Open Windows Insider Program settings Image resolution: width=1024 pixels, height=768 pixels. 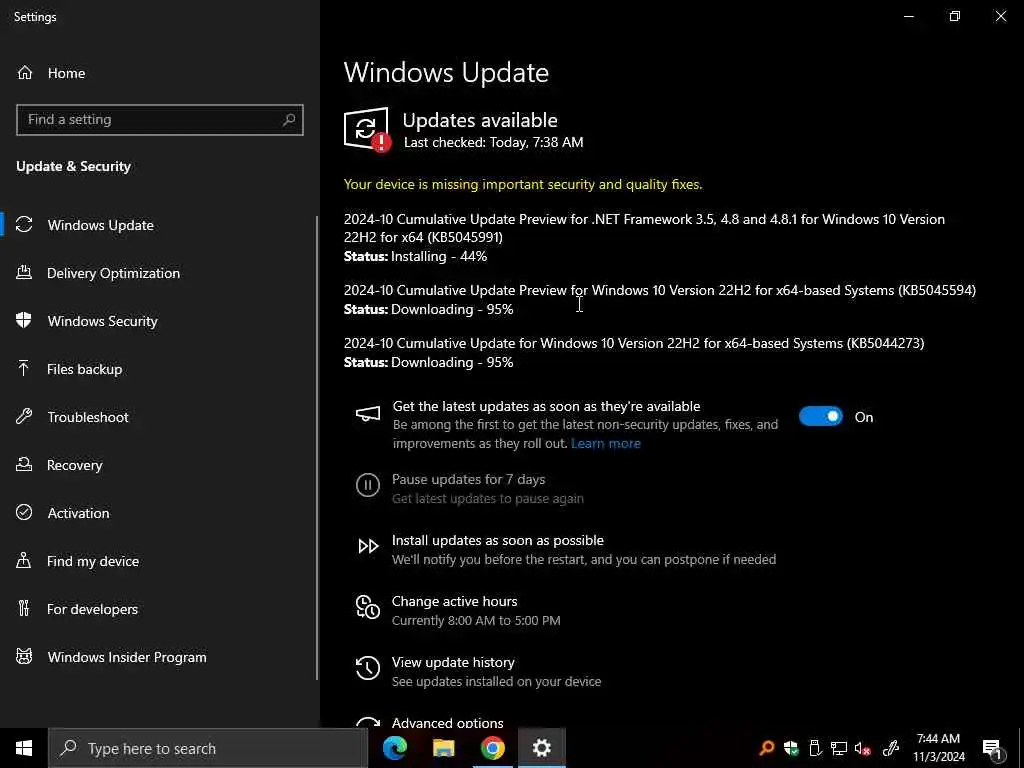coord(127,658)
